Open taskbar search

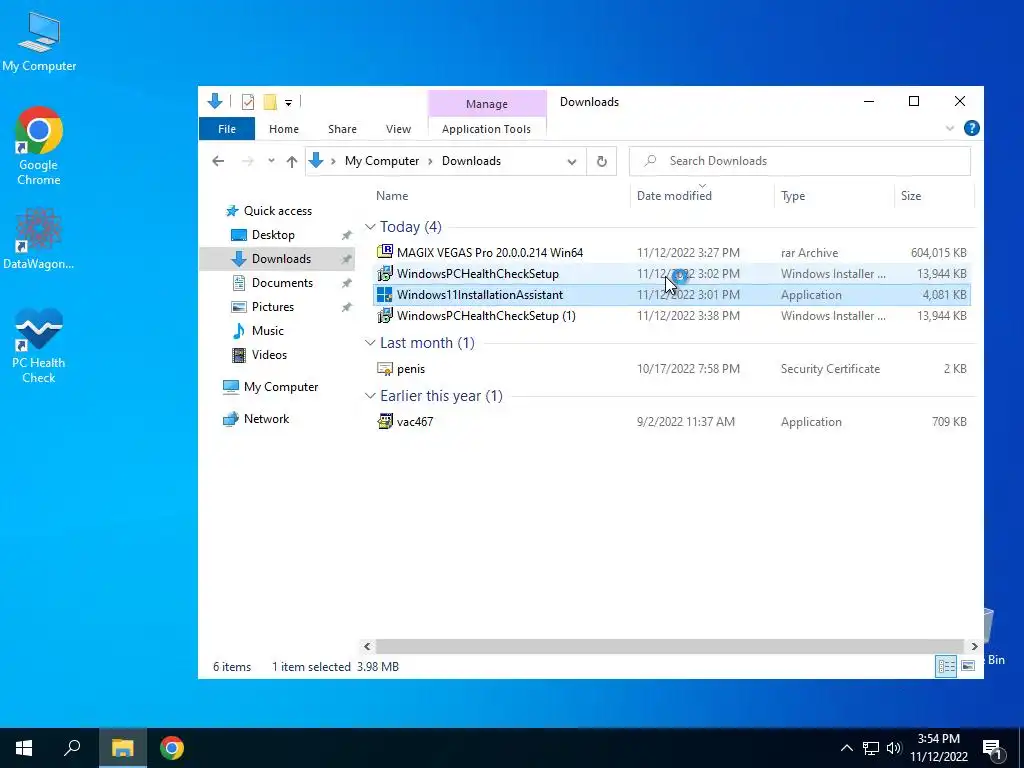pyautogui.click(x=72, y=748)
